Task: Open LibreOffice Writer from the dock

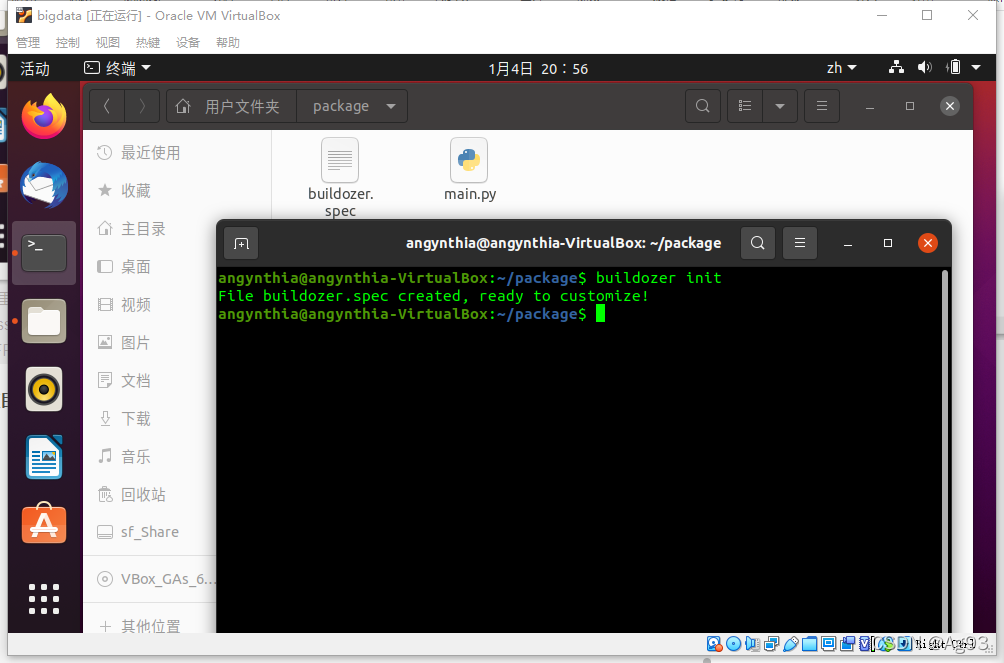Action: click(44, 457)
